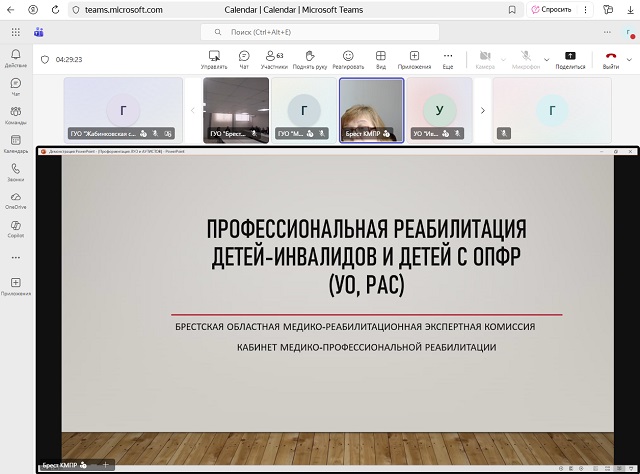Unmute the Microphone
Image resolution: width=640 pixels, height=474 pixels.
526,60
